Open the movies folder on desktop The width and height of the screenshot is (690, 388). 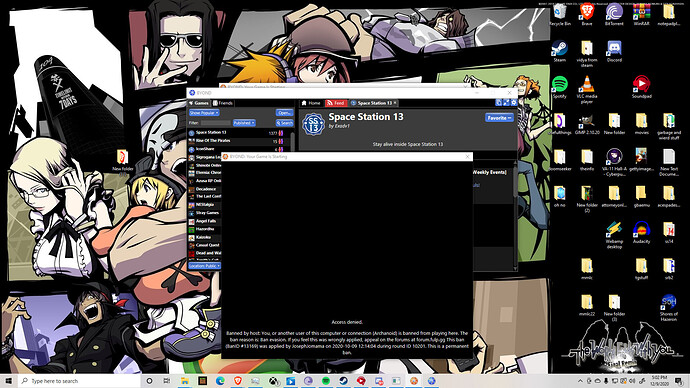(642, 124)
